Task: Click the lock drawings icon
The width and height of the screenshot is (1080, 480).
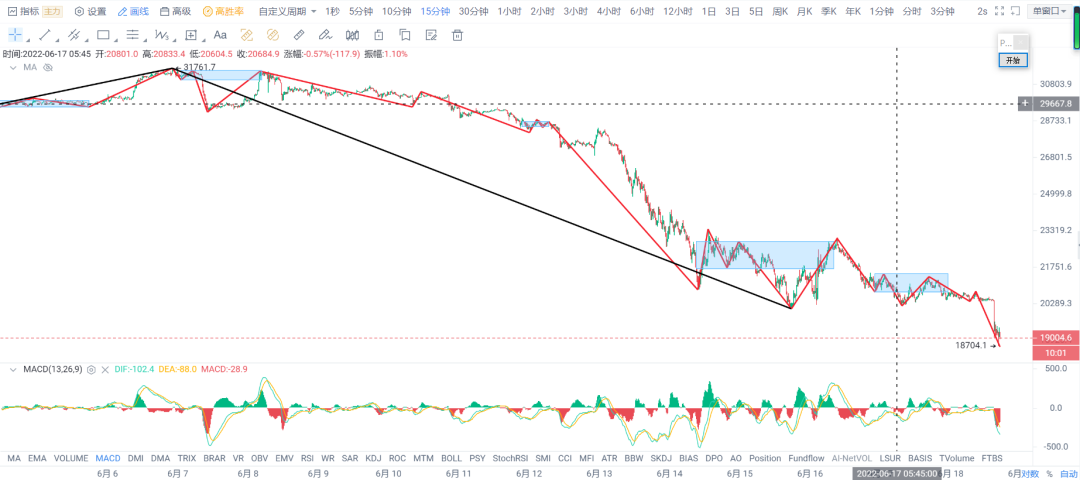Action: [x=378, y=34]
